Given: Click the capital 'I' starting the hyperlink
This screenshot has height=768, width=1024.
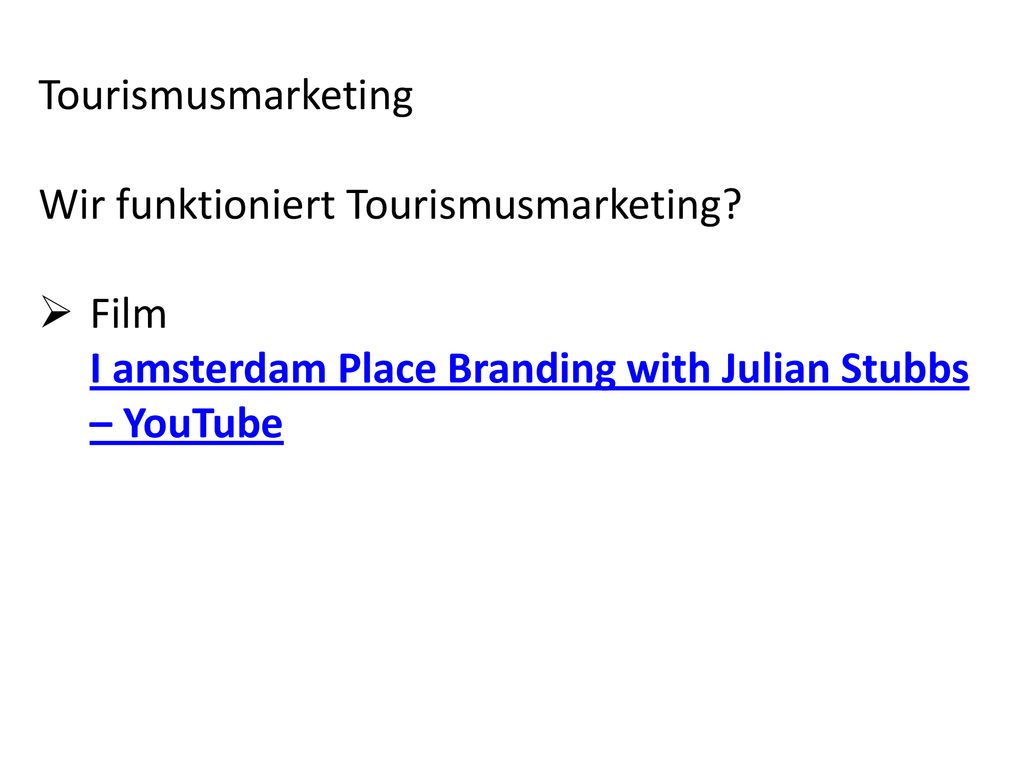Looking at the screenshot, I should pos(95,369).
